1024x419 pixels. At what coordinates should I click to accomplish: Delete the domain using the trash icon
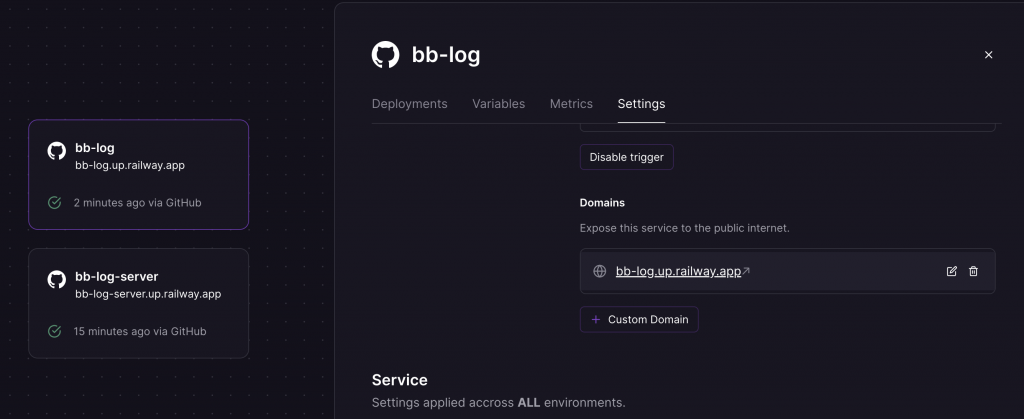(973, 271)
